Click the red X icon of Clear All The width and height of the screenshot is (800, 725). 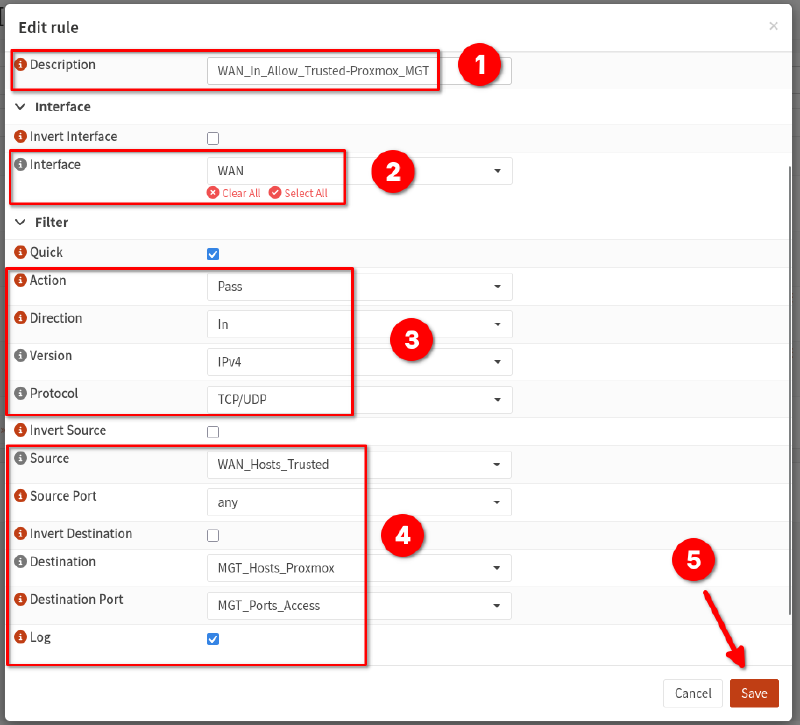213,193
